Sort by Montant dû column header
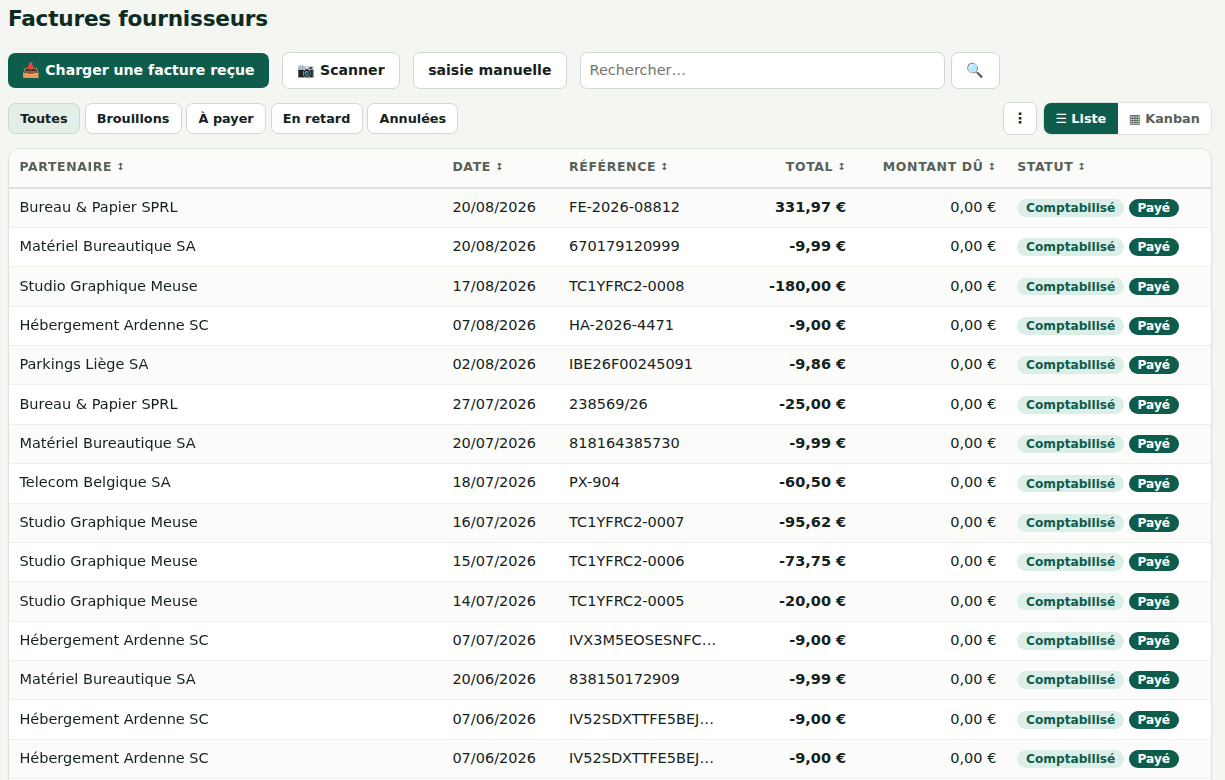 click(x=939, y=167)
